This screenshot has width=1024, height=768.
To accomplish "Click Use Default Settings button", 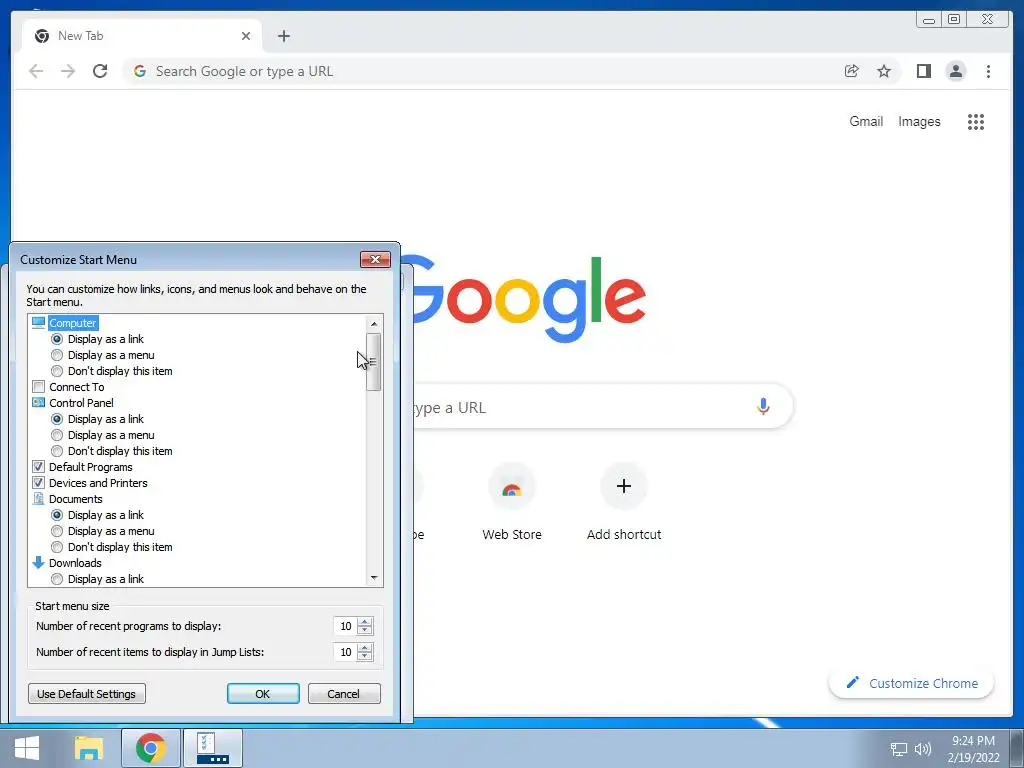I will (x=87, y=694).
